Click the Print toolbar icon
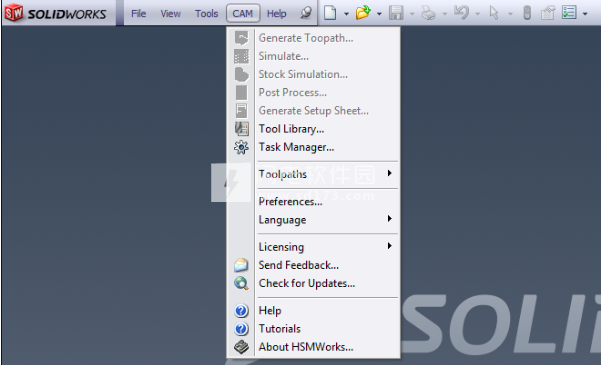This screenshot has width=602, height=365. (x=428, y=13)
